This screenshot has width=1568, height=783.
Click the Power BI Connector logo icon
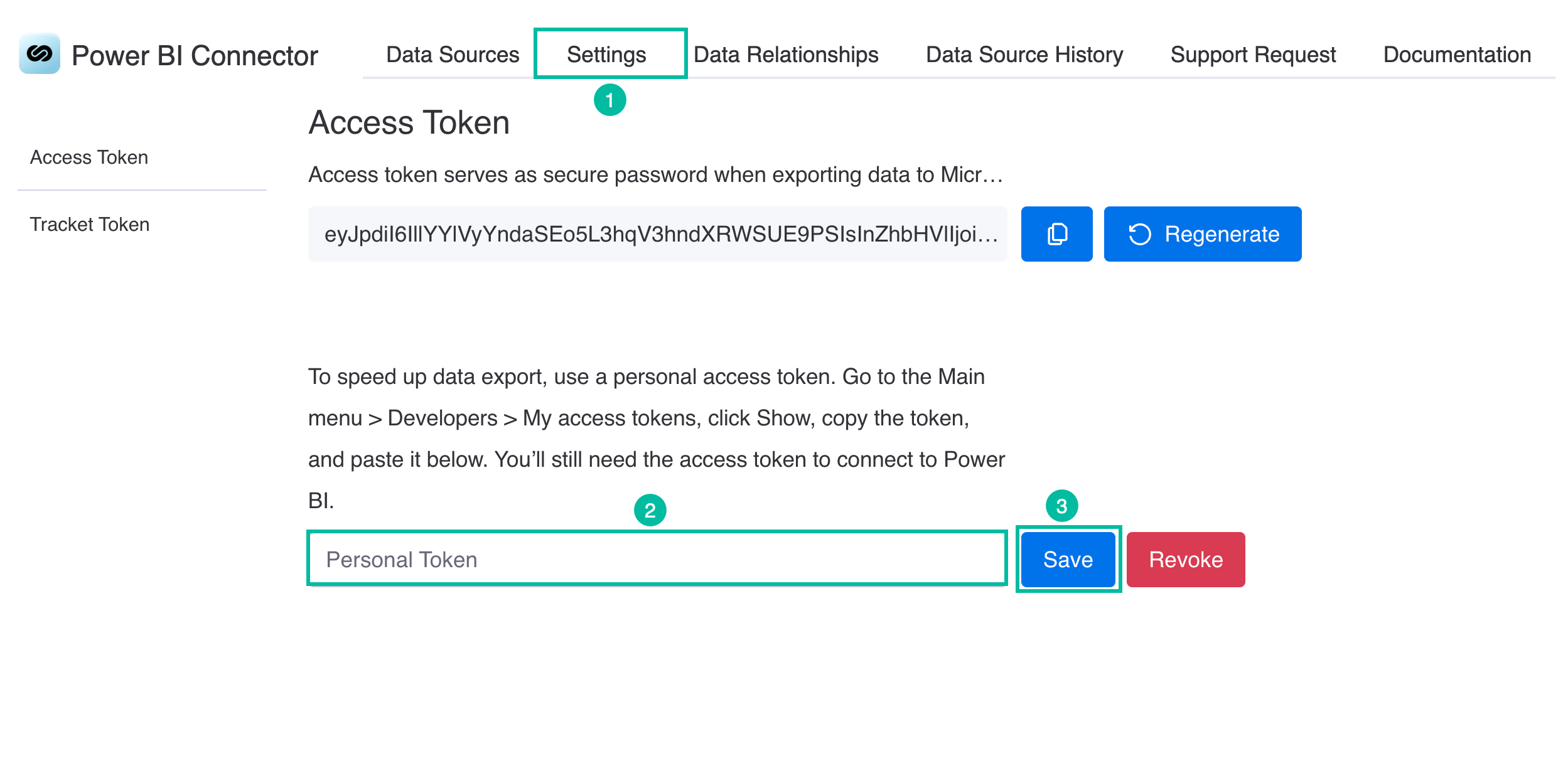[40, 54]
